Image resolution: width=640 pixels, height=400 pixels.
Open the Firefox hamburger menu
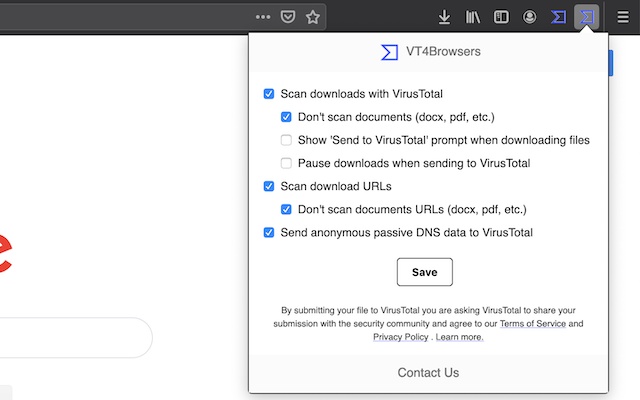(622, 17)
